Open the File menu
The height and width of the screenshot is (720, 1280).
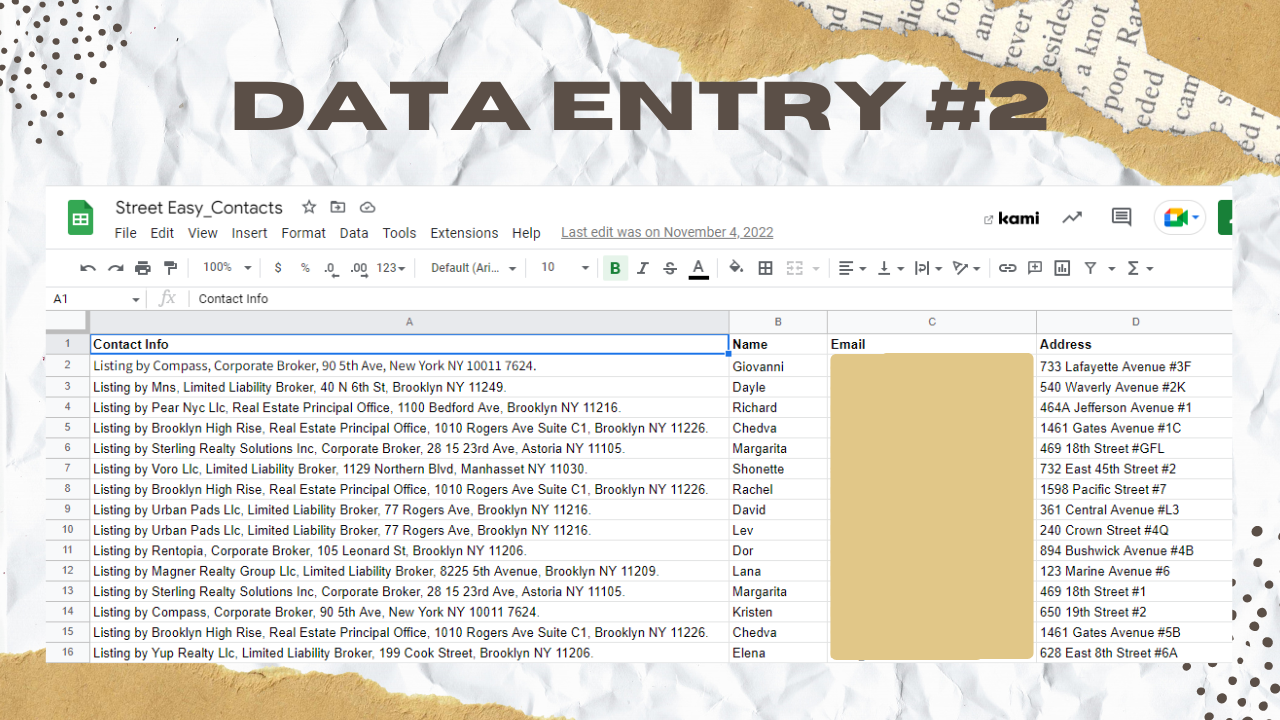pos(126,233)
